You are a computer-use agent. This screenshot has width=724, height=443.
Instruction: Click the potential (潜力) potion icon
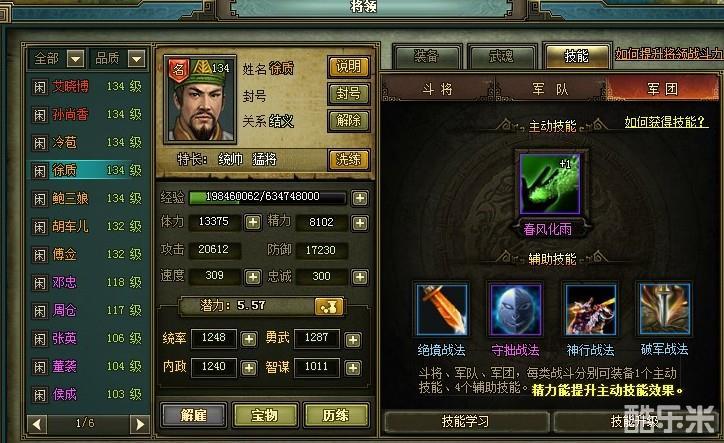point(329,306)
